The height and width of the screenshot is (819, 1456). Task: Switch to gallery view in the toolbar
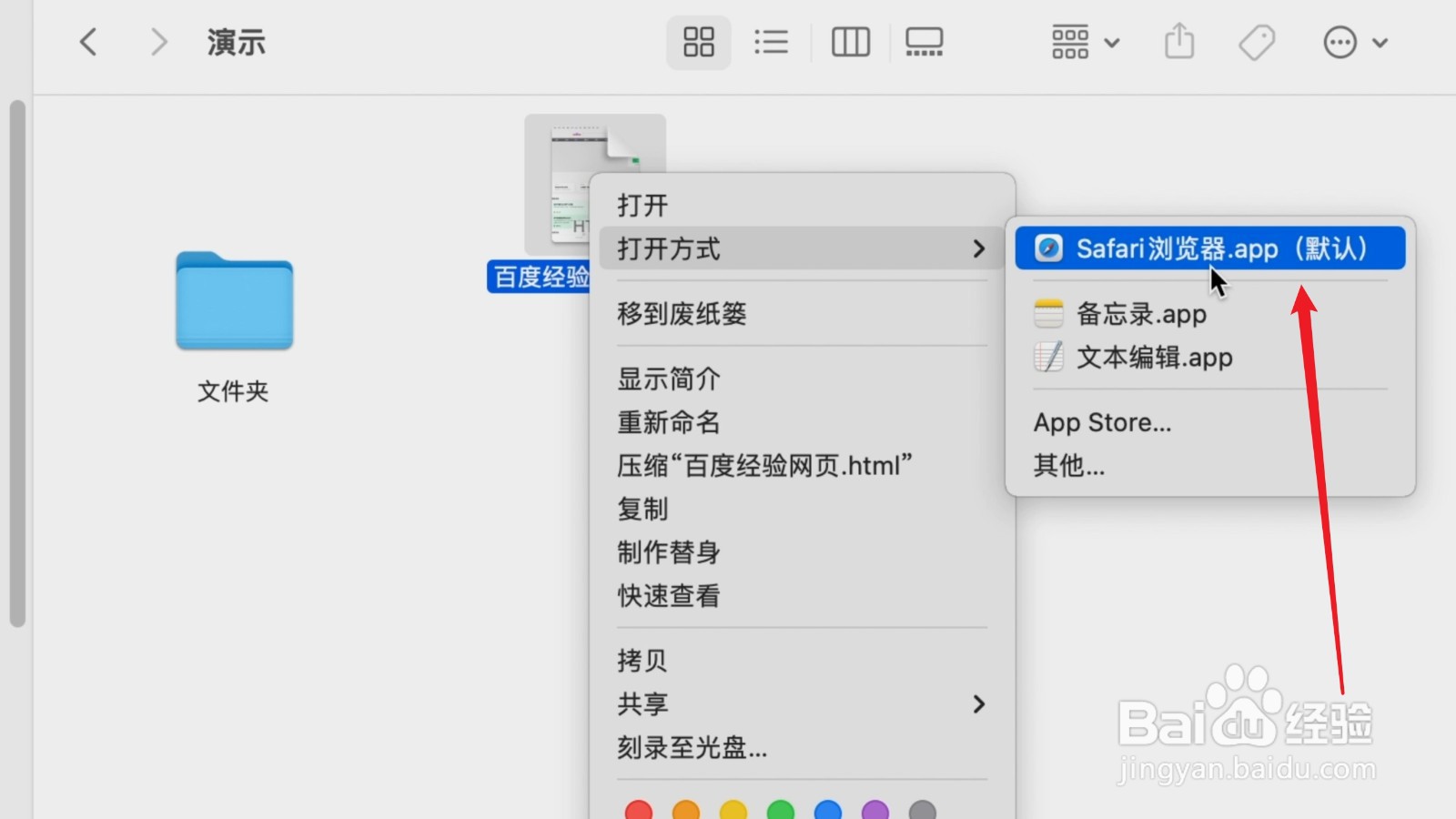[x=923, y=42]
